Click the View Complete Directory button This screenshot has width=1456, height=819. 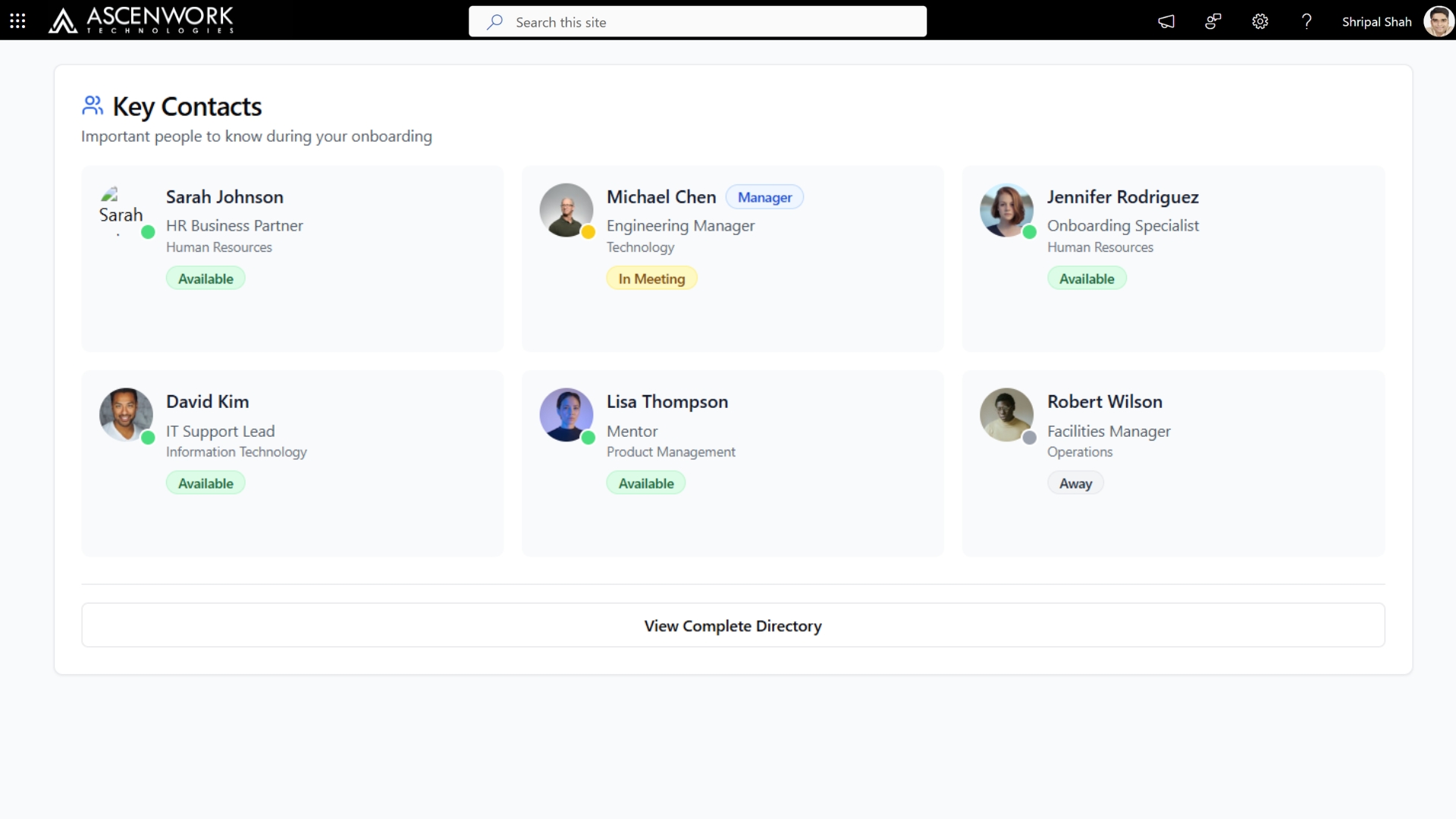point(733,626)
